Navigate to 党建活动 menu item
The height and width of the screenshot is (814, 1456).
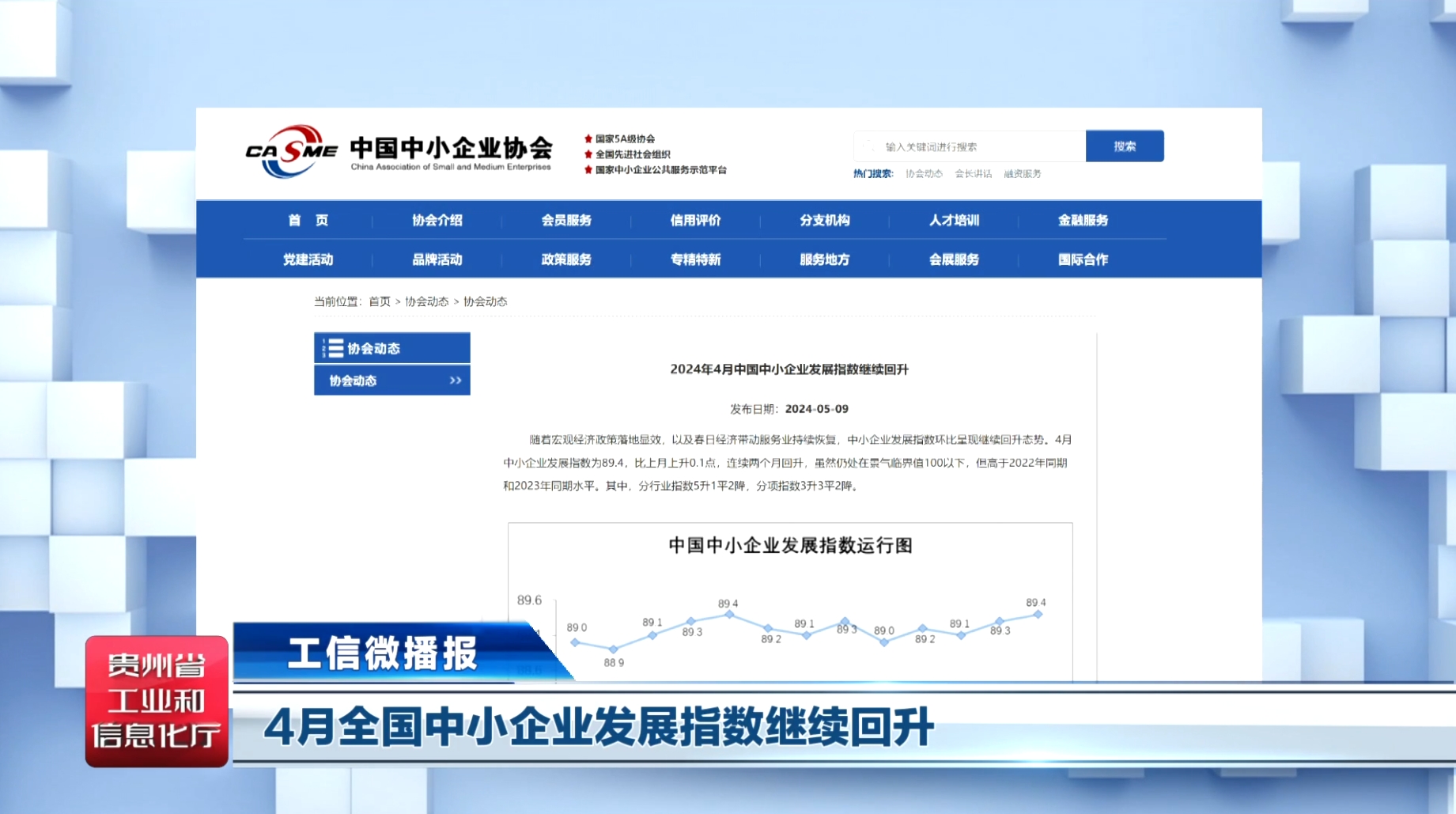308,259
